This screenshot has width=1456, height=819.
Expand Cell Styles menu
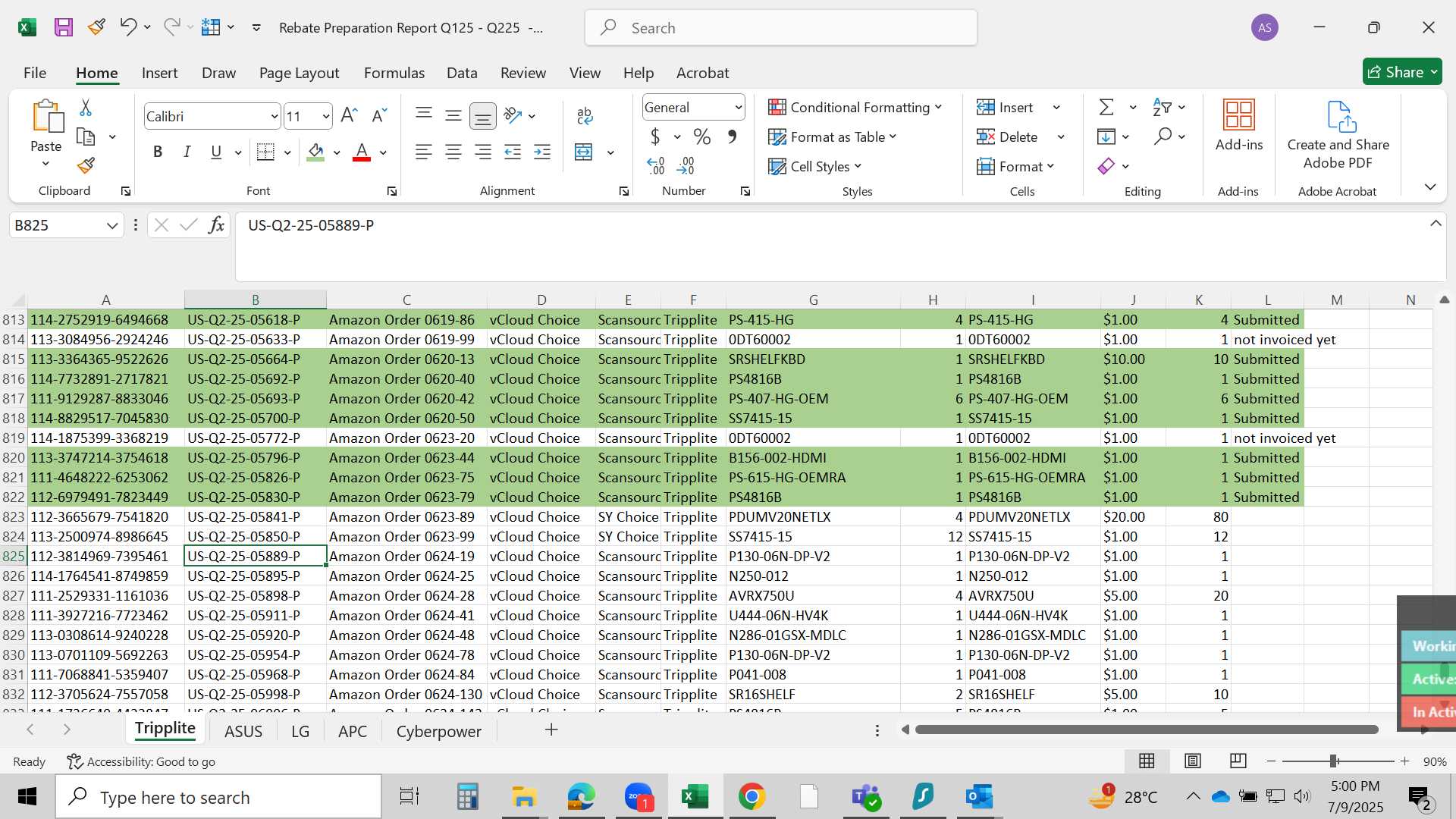(x=814, y=167)
